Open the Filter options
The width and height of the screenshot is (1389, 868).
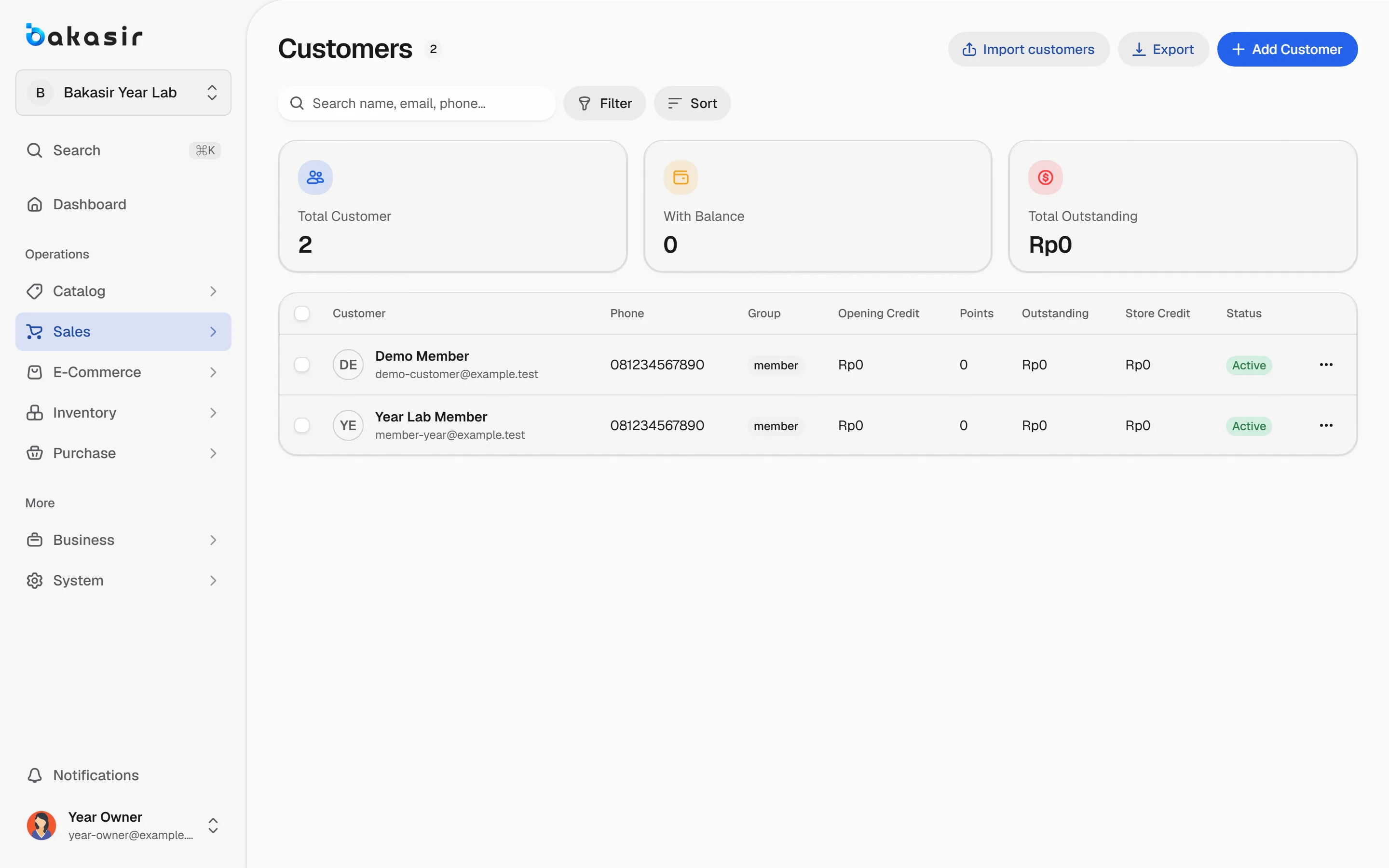coord(604,103)
